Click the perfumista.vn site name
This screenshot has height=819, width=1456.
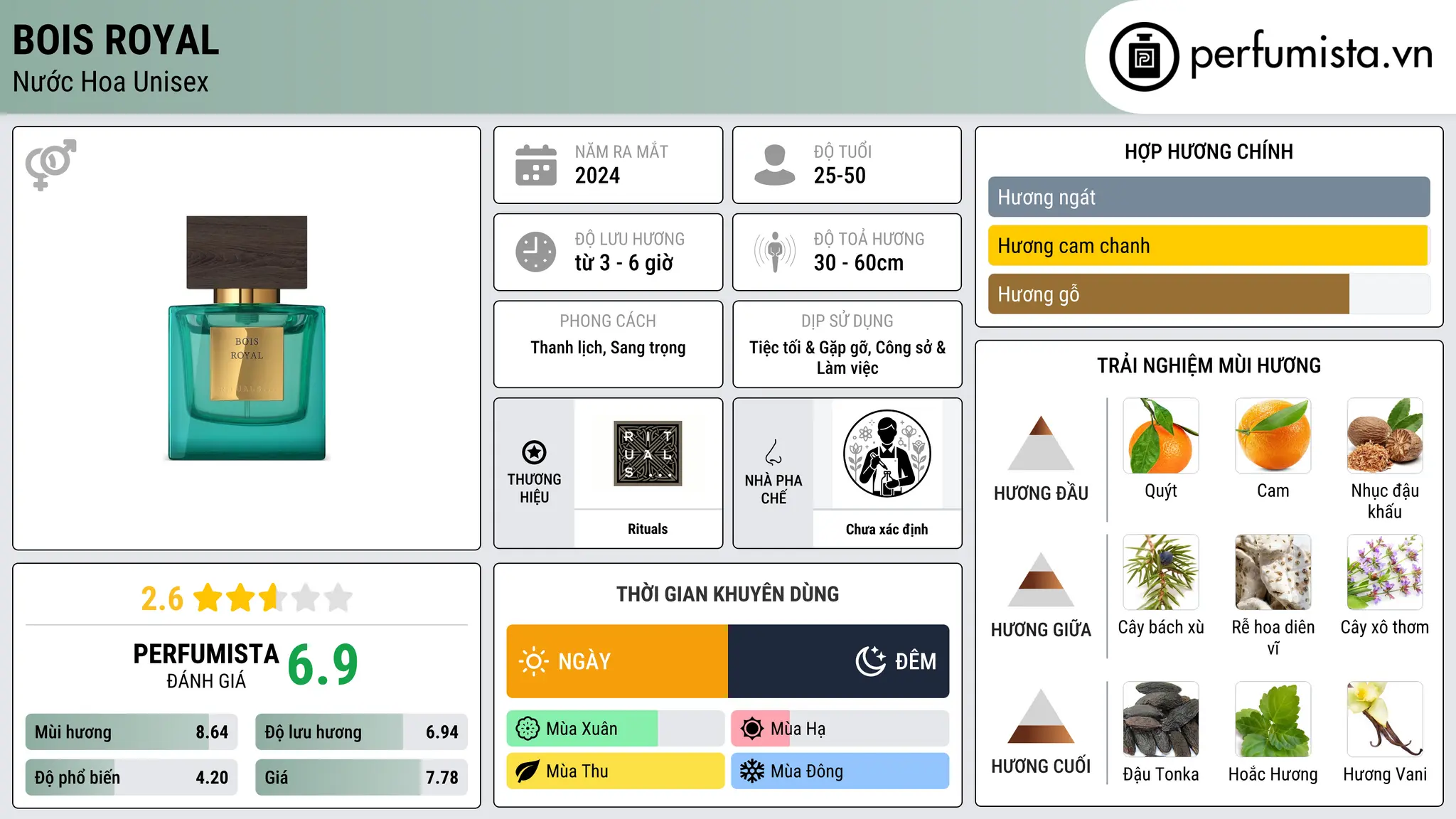1312,55
